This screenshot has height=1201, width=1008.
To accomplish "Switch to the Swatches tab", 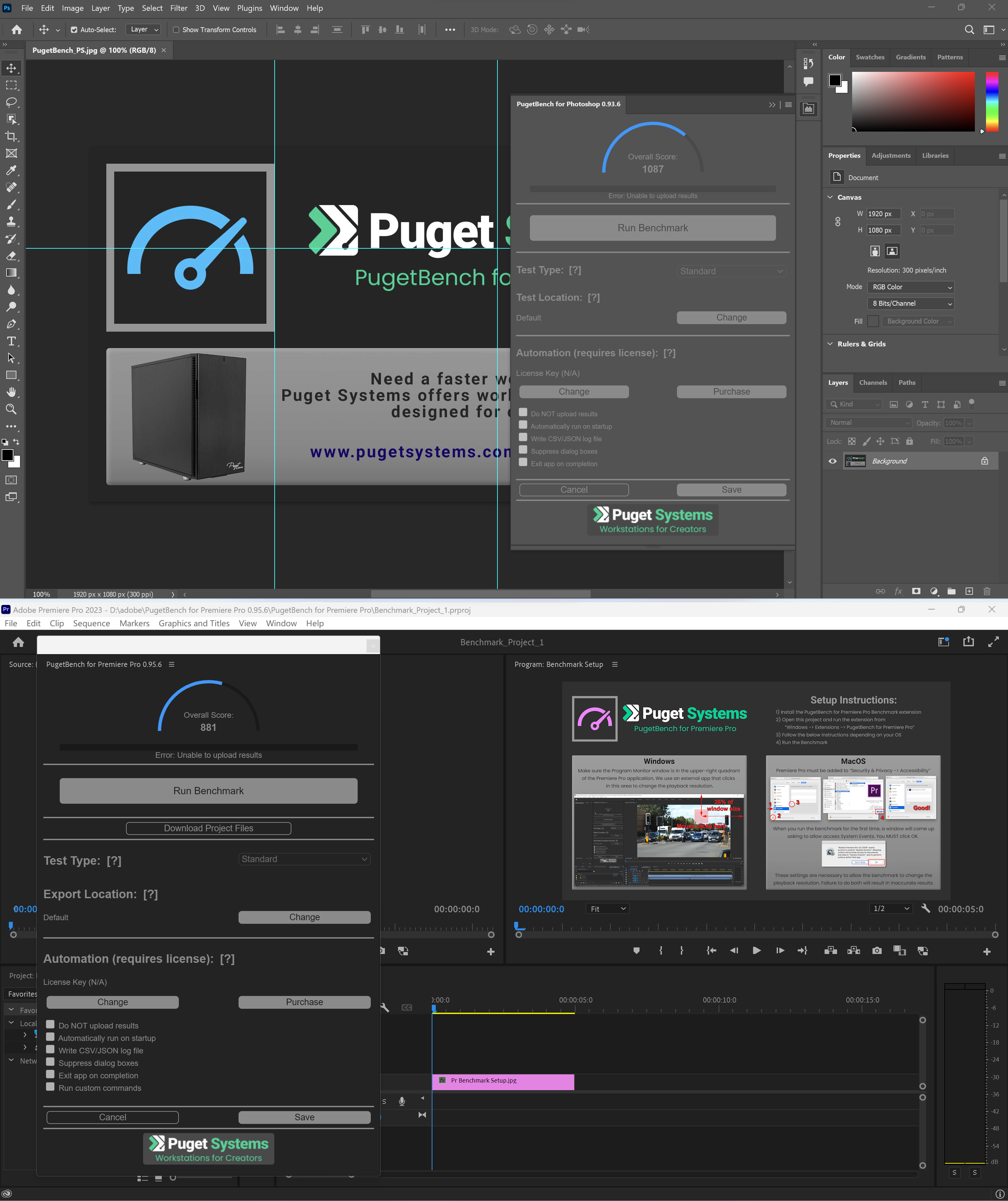I will (870, 57).
